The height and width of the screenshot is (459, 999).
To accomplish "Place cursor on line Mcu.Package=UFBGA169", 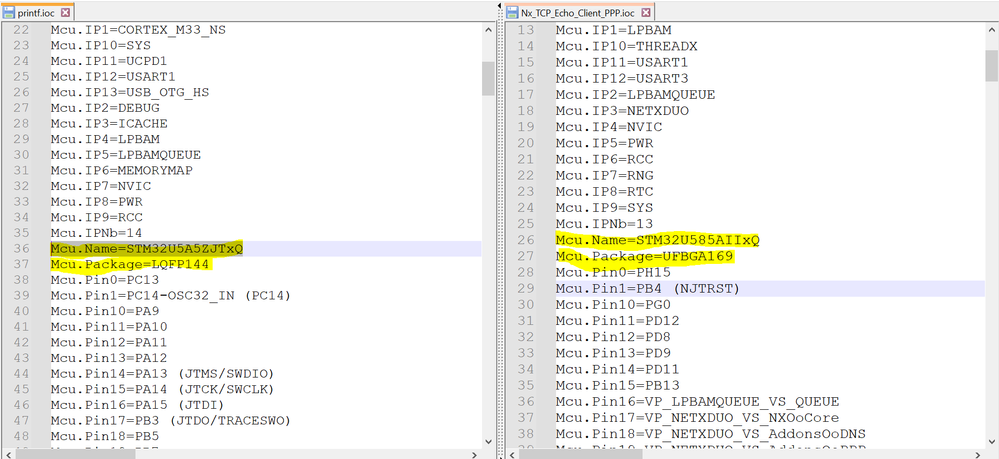I will [x=645, y=256].
